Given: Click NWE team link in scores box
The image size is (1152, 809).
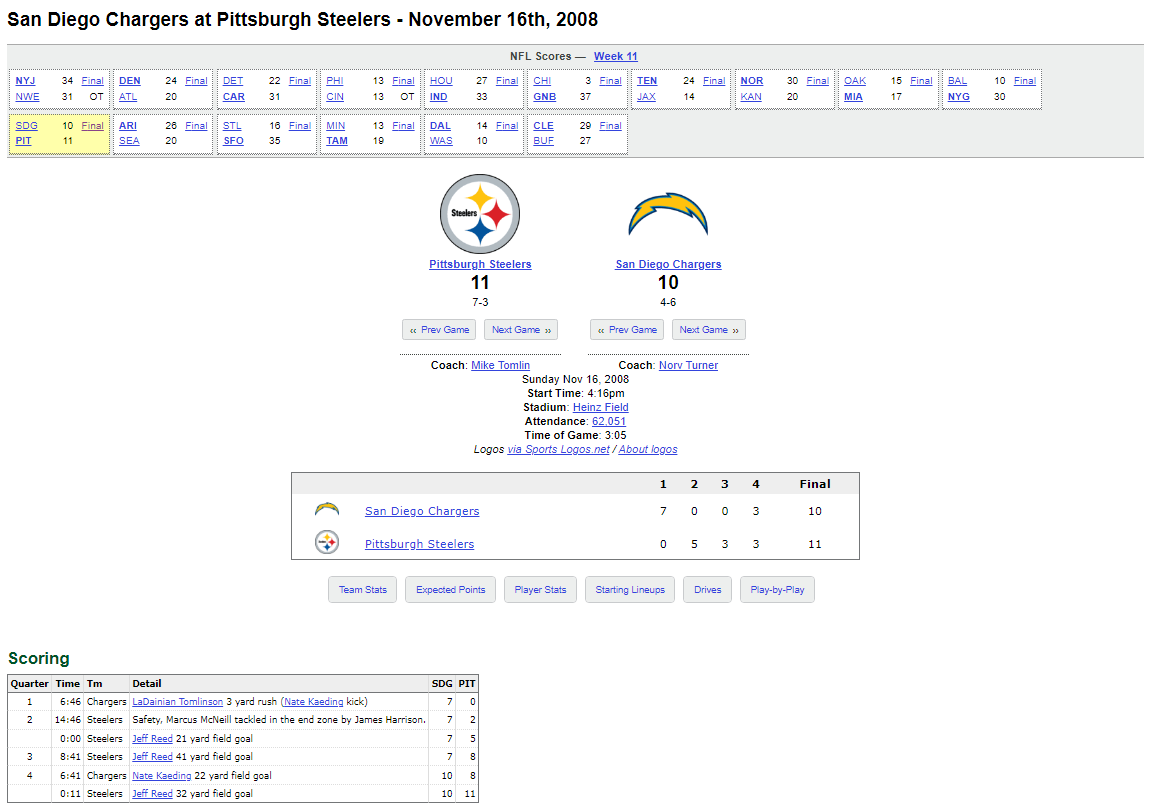Looking at the screenshot, I should click(x=27, y=96).
